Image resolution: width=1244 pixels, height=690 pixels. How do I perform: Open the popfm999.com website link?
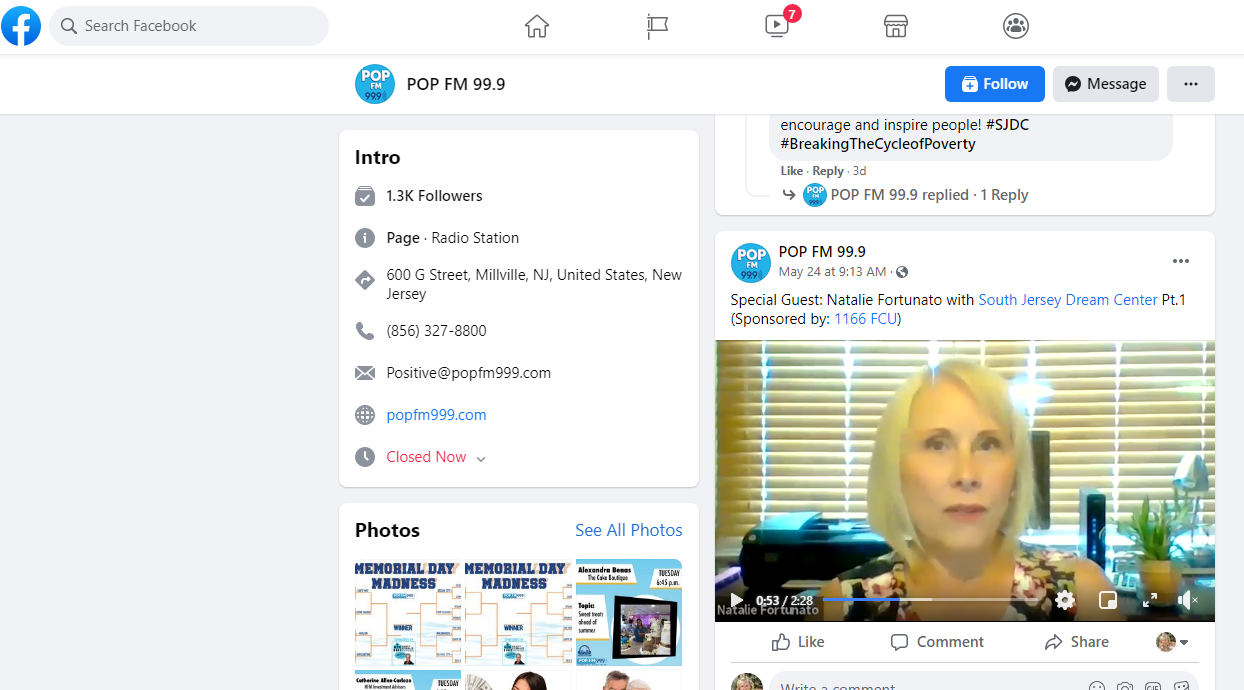pos(436,415)
